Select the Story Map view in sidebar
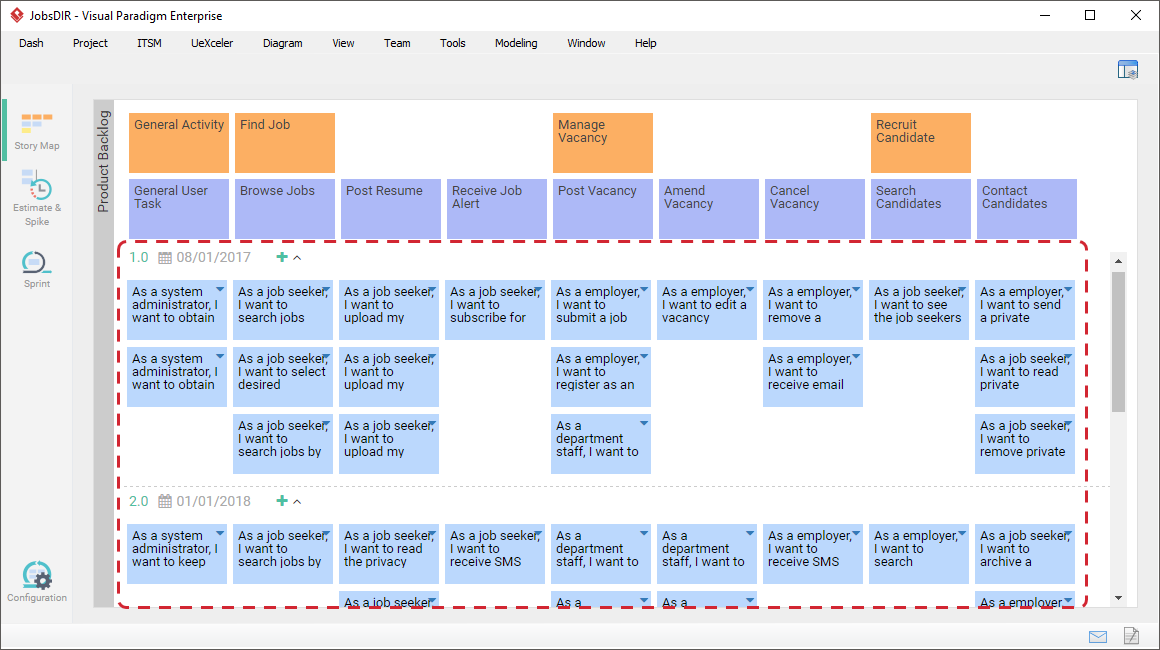This screenshot has width=1160, height=650. click(x=37, y=128)
